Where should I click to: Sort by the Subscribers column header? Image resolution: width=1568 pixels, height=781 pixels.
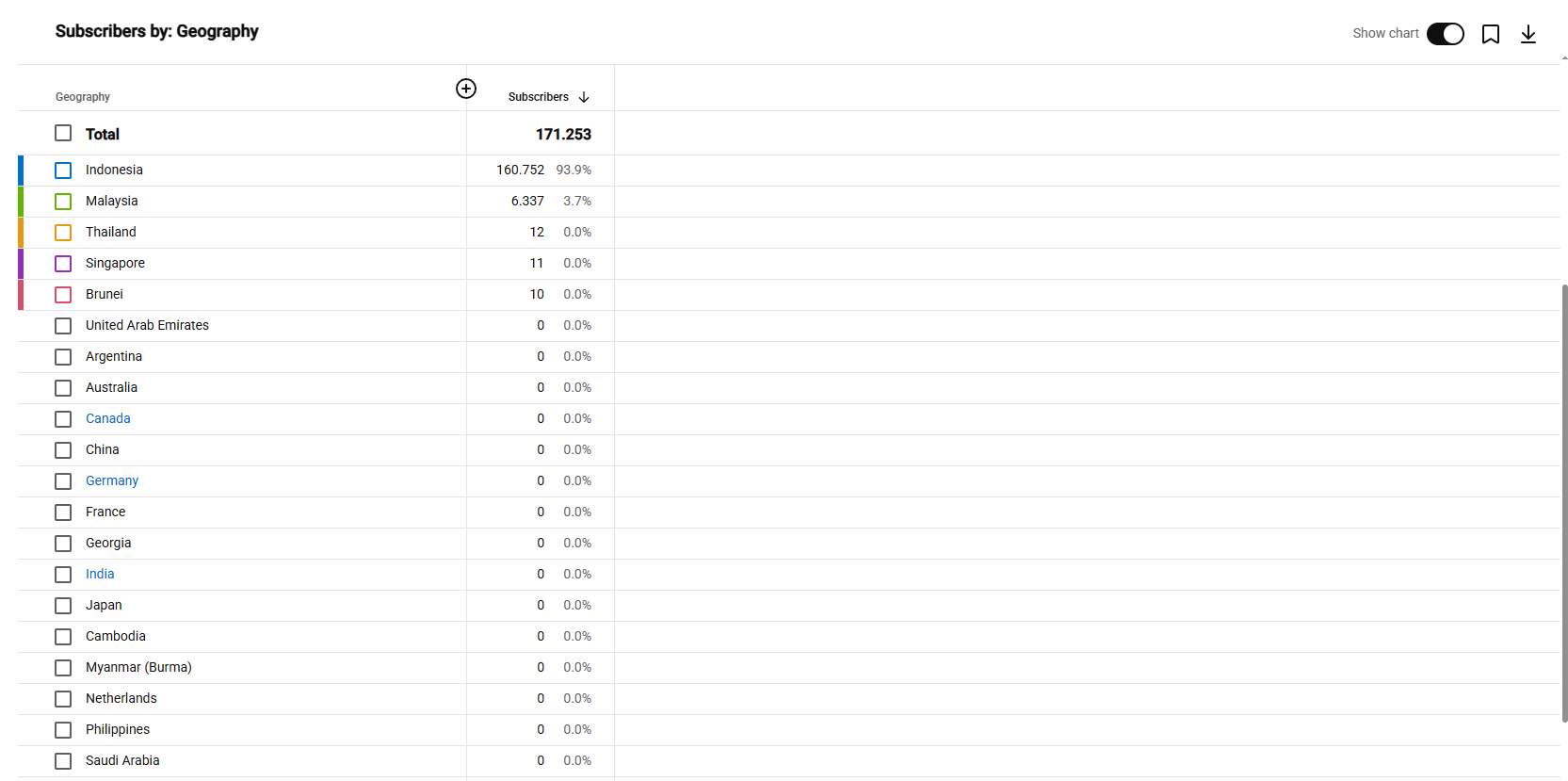click(x=539, y=97)
